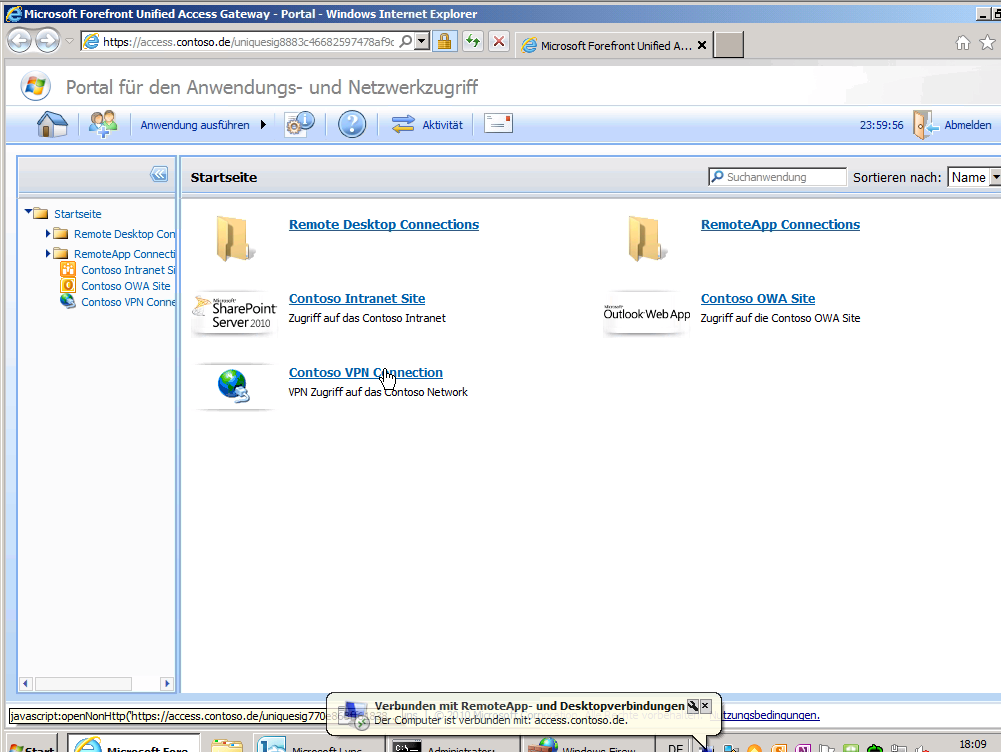
Task: Click the search magnifier in the address bar
Action: point(405,42)
